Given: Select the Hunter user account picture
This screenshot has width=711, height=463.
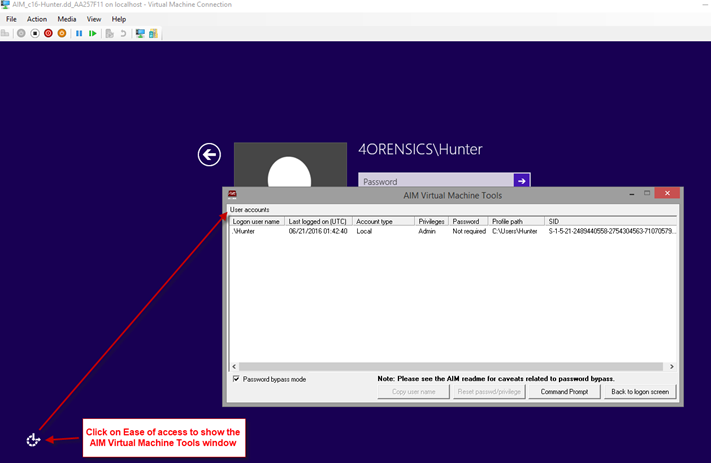Looking at the screenshot, I should tap(290, 165).
